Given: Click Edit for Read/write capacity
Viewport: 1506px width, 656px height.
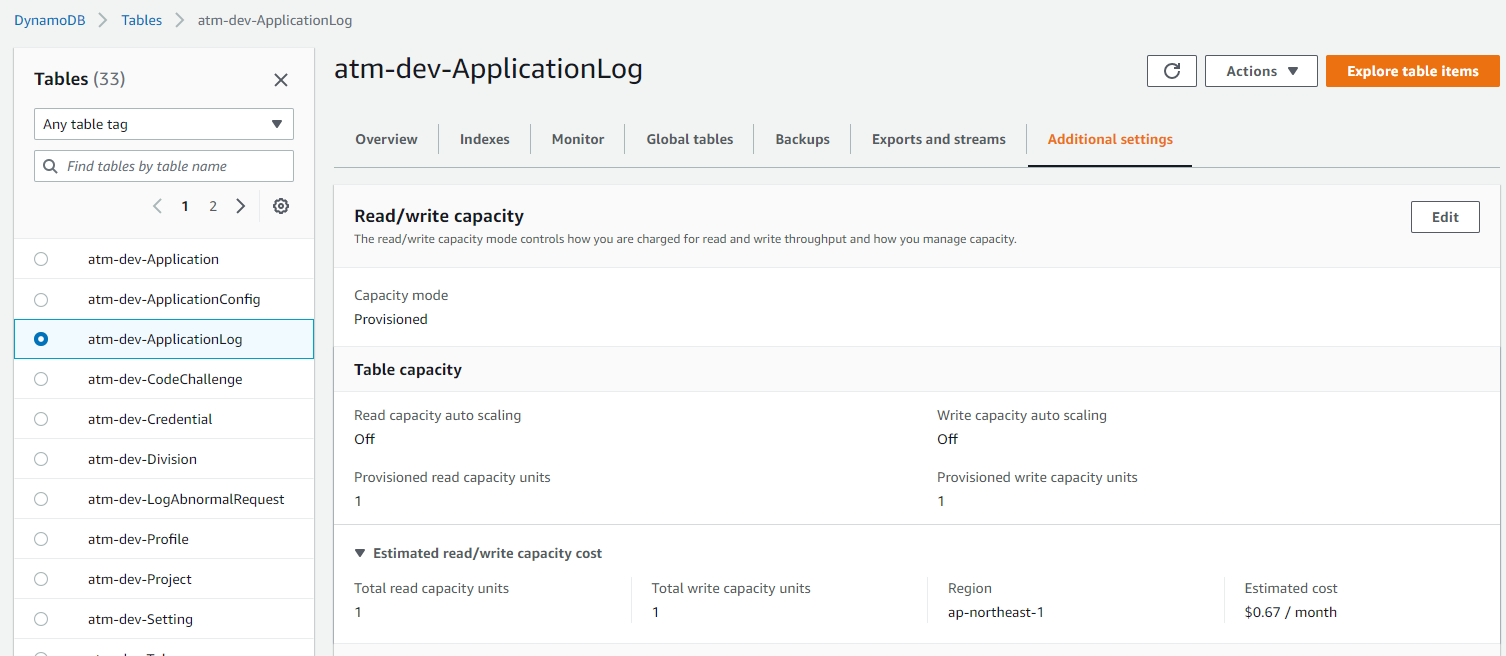Looking at the screenshot, I should pos(1445,217).
